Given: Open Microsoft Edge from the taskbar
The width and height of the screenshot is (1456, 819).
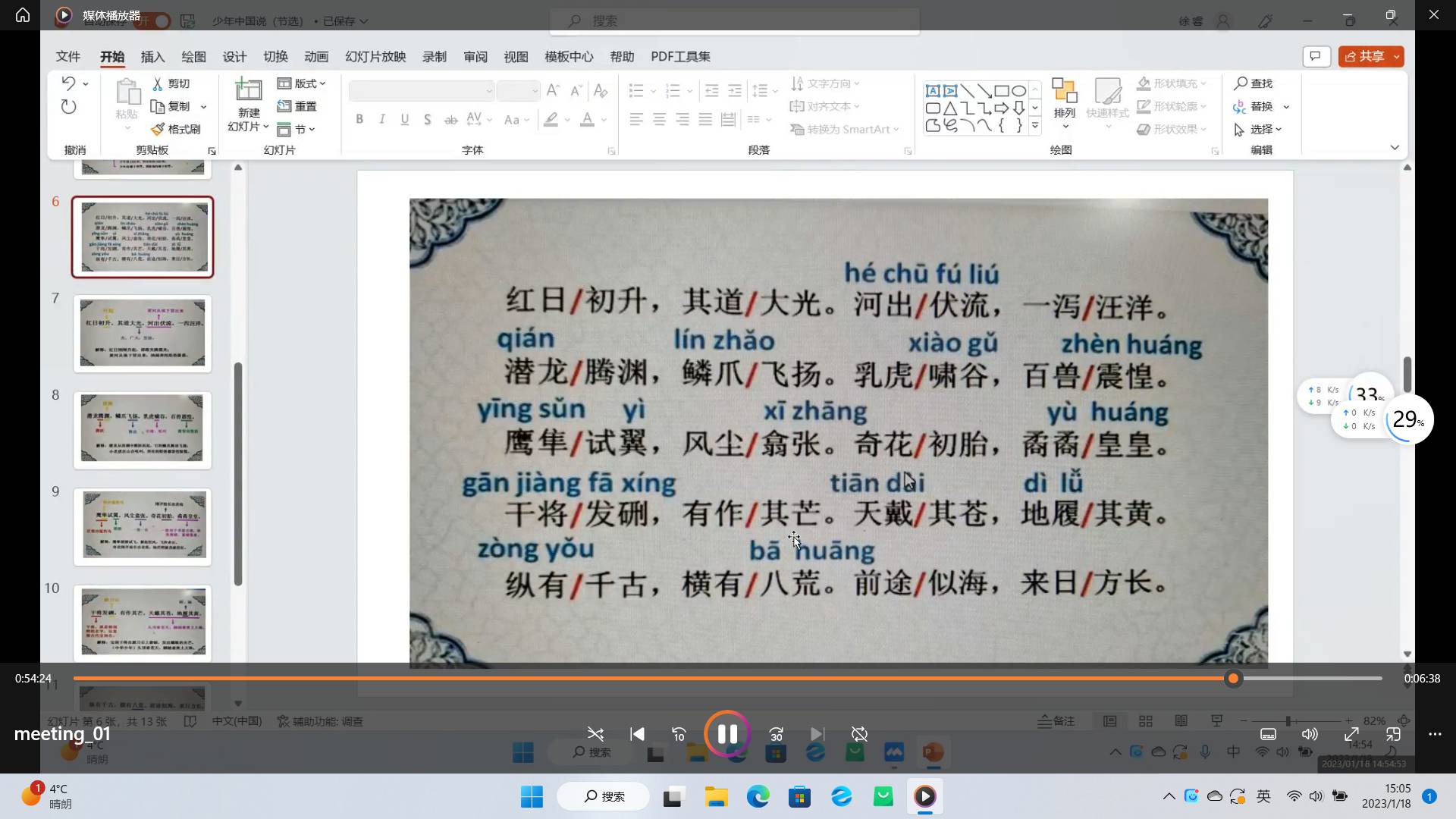Looking at the screenshot, I should tap(758, 796).
